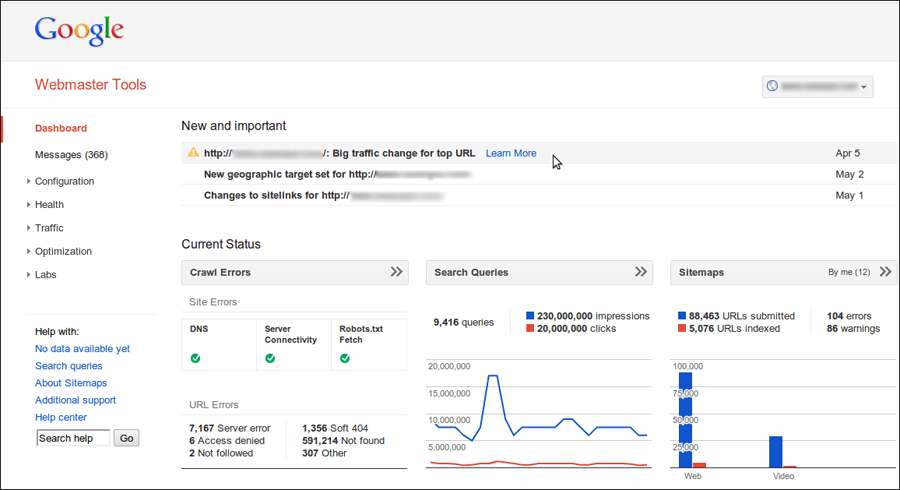900x490 pixels.
Task: Click Robots.txt Fetch green checkmark icon
Action: pos(345,359)
